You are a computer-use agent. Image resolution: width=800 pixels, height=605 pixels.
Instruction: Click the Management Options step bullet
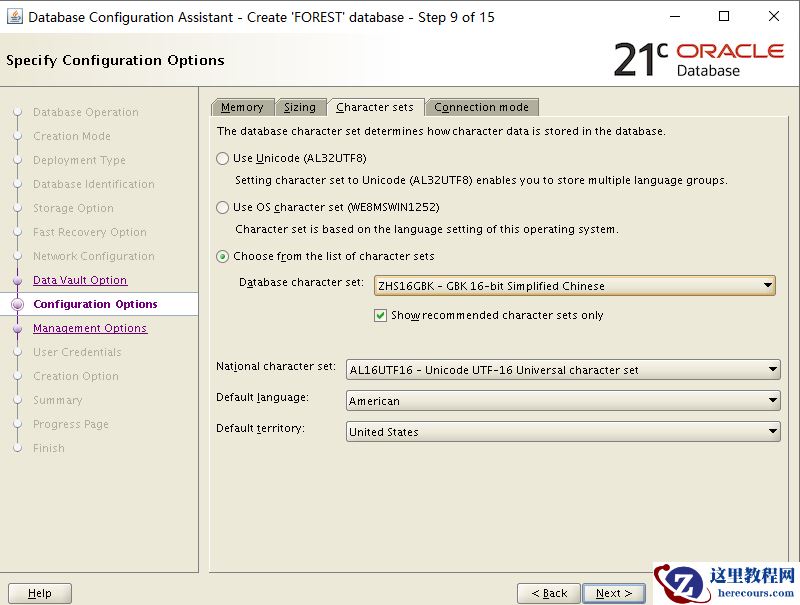(x=17, y=329)
